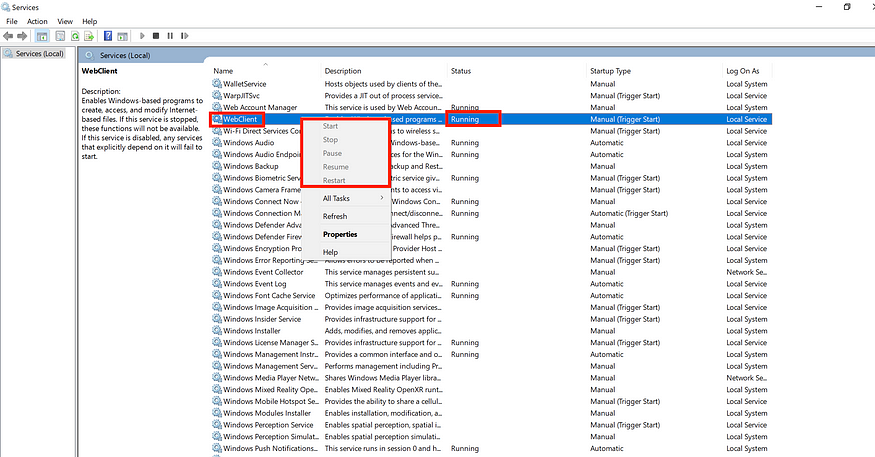Click the Export List toolbar icon
The image size is (875, 457).
89,36
